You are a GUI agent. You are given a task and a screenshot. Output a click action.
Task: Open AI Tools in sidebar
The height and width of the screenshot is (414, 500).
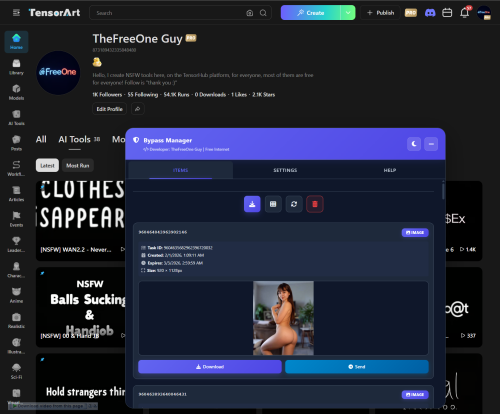pos(16,118)
